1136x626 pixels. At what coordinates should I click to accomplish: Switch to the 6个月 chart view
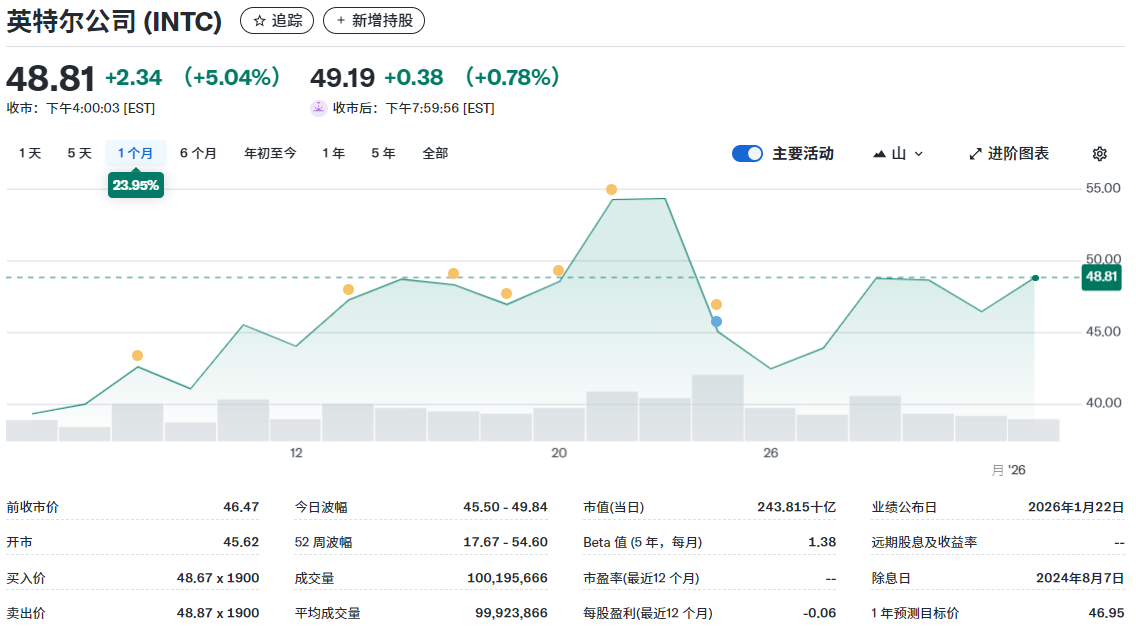[x=199, y=153]
